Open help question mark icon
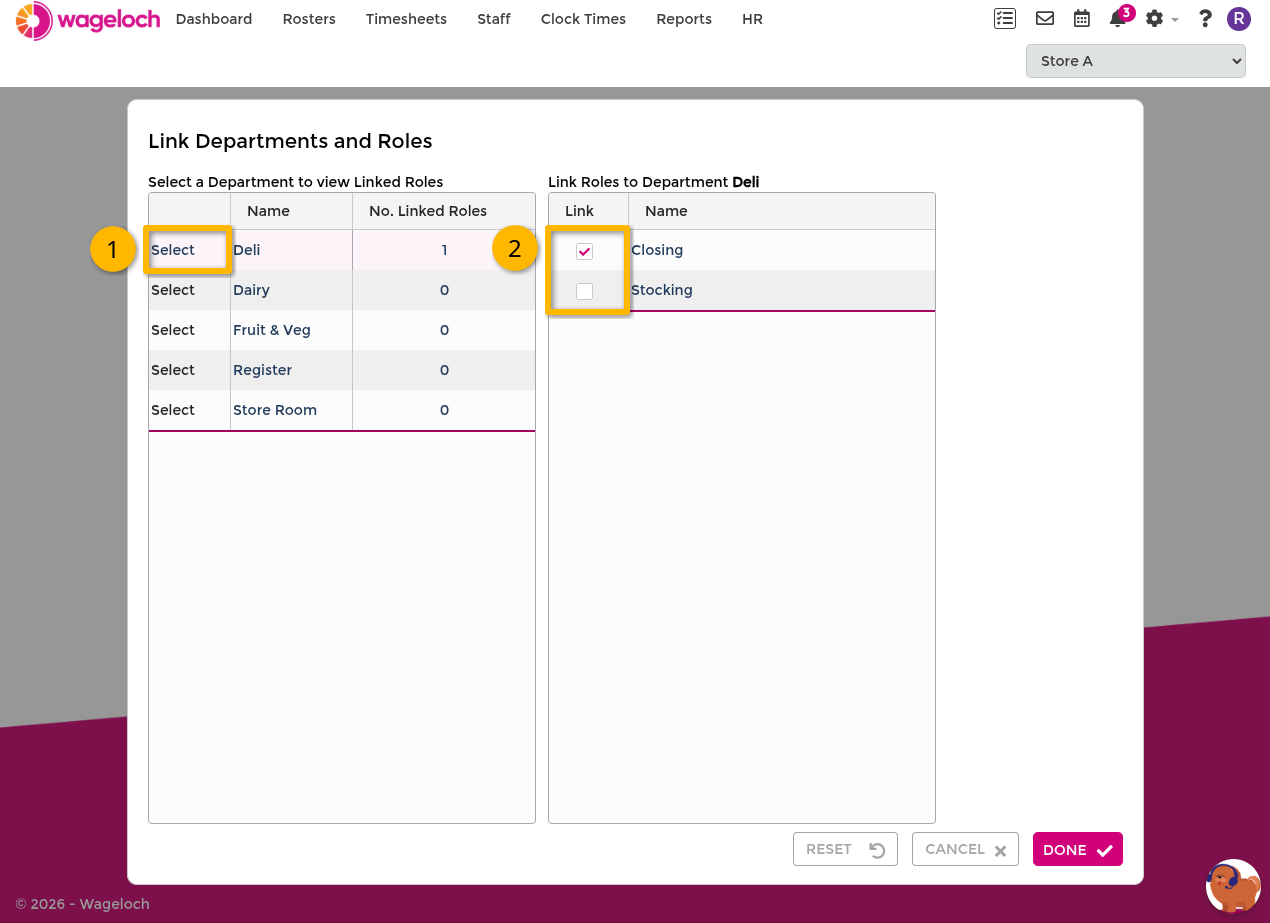 [x=1205, y=18]
